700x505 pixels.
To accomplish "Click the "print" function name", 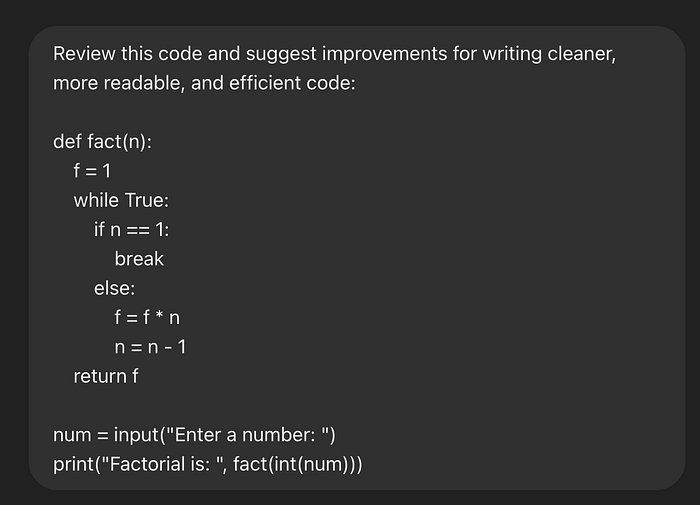I will tap(73, 465).
